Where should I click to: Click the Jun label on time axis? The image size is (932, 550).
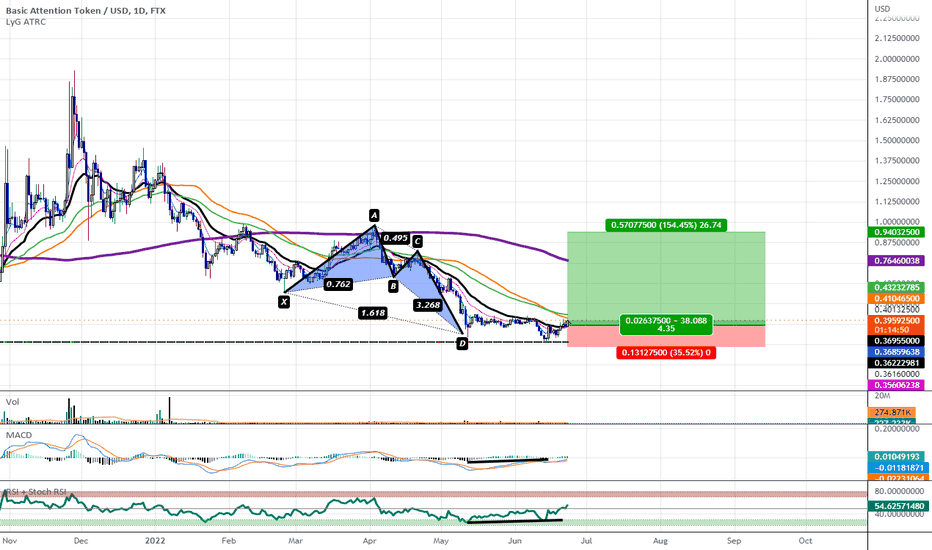tap(515, 540)
